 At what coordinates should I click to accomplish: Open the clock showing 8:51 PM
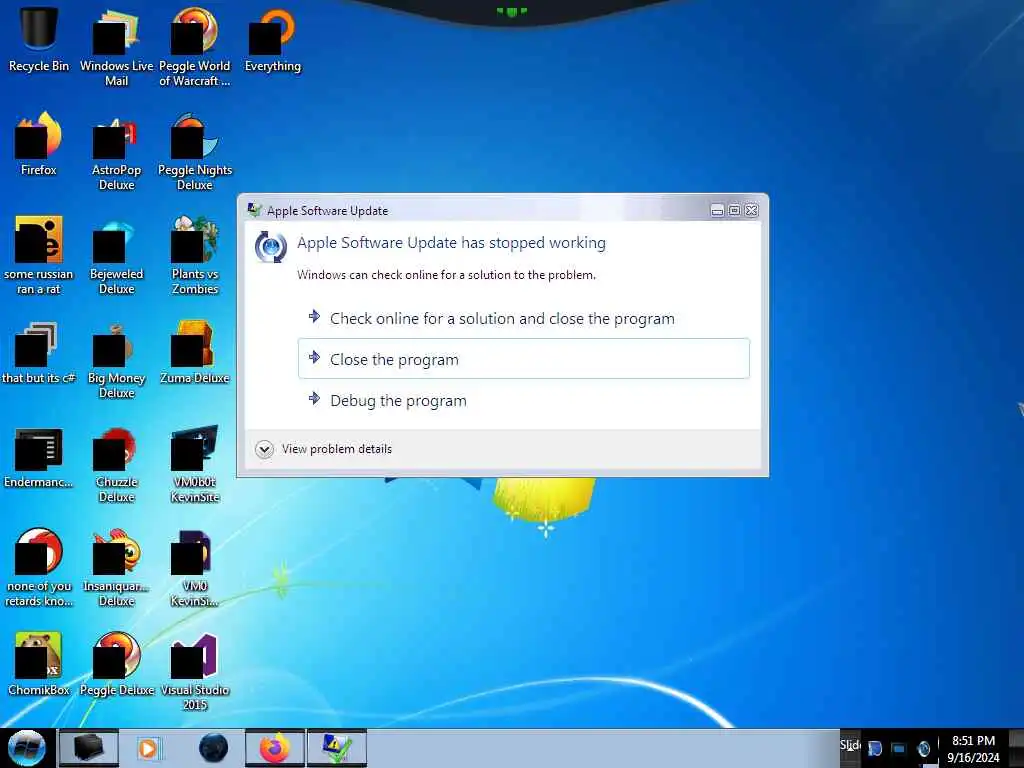[973, 749]
